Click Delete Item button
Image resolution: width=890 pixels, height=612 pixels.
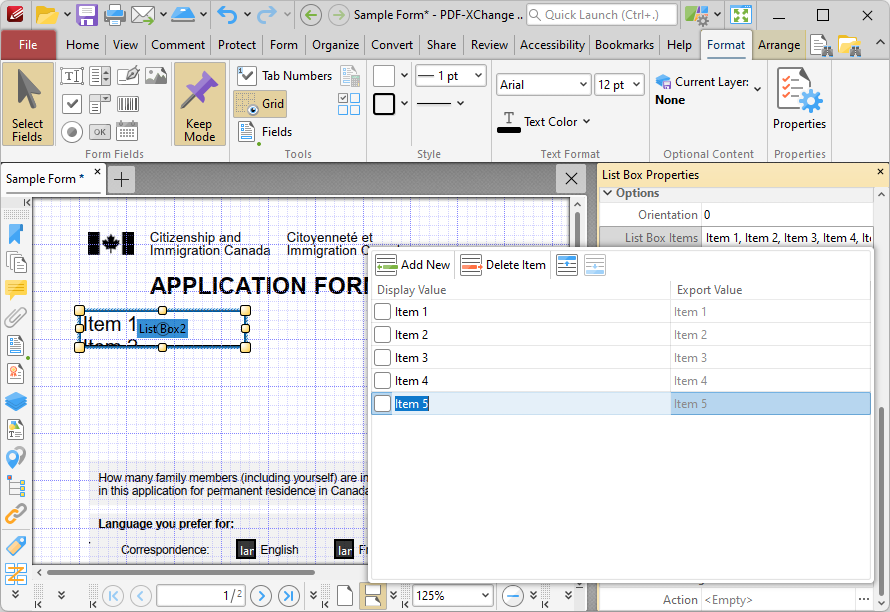click(x=503, y=265)
